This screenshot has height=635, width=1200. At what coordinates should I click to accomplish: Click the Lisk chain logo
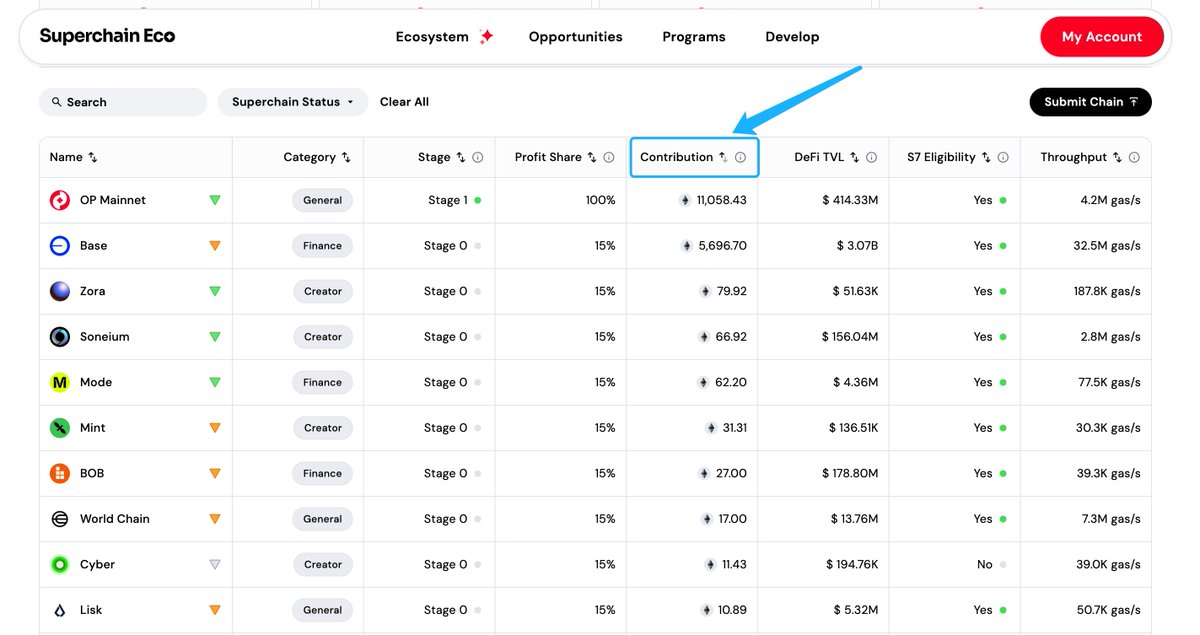60,610
